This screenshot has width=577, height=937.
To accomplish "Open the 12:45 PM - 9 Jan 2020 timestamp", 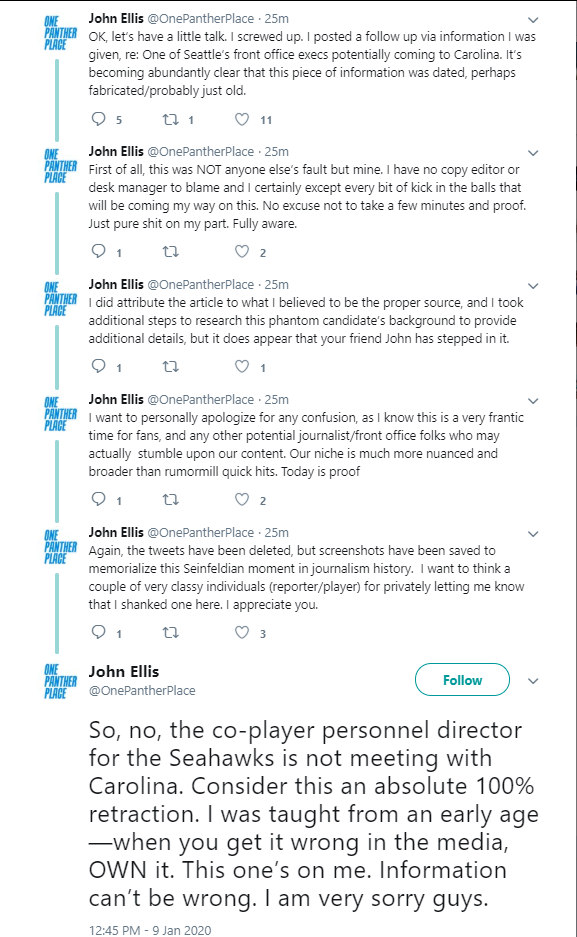I will coord(150,930).
